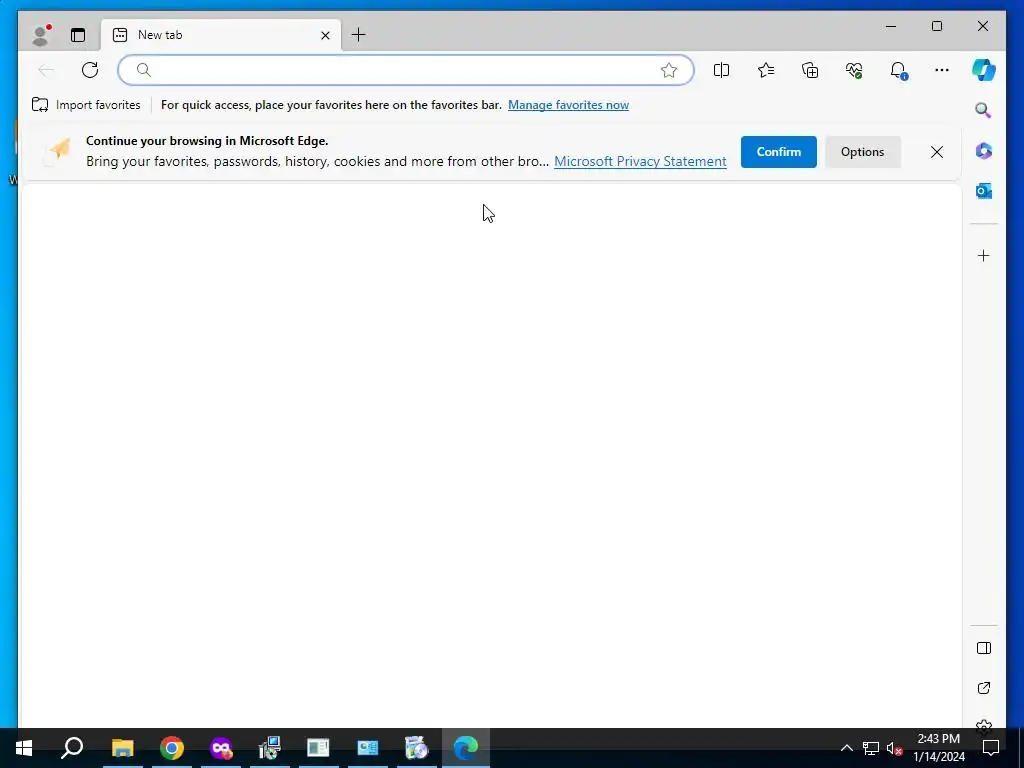Focus the address bar field
The image size is (1024, 768).
(406, 70)
